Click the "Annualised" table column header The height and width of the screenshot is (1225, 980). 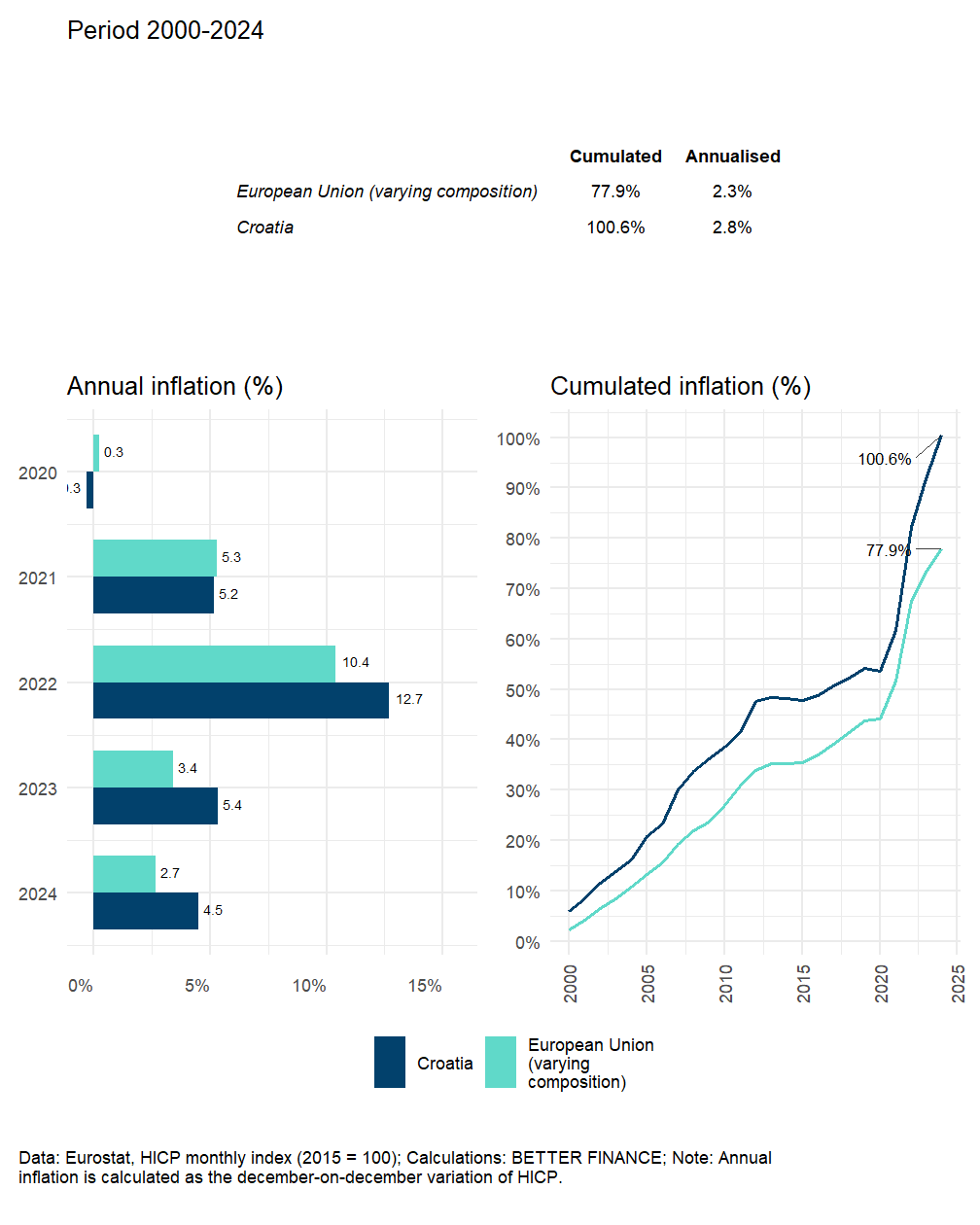[x=732, y=157]
